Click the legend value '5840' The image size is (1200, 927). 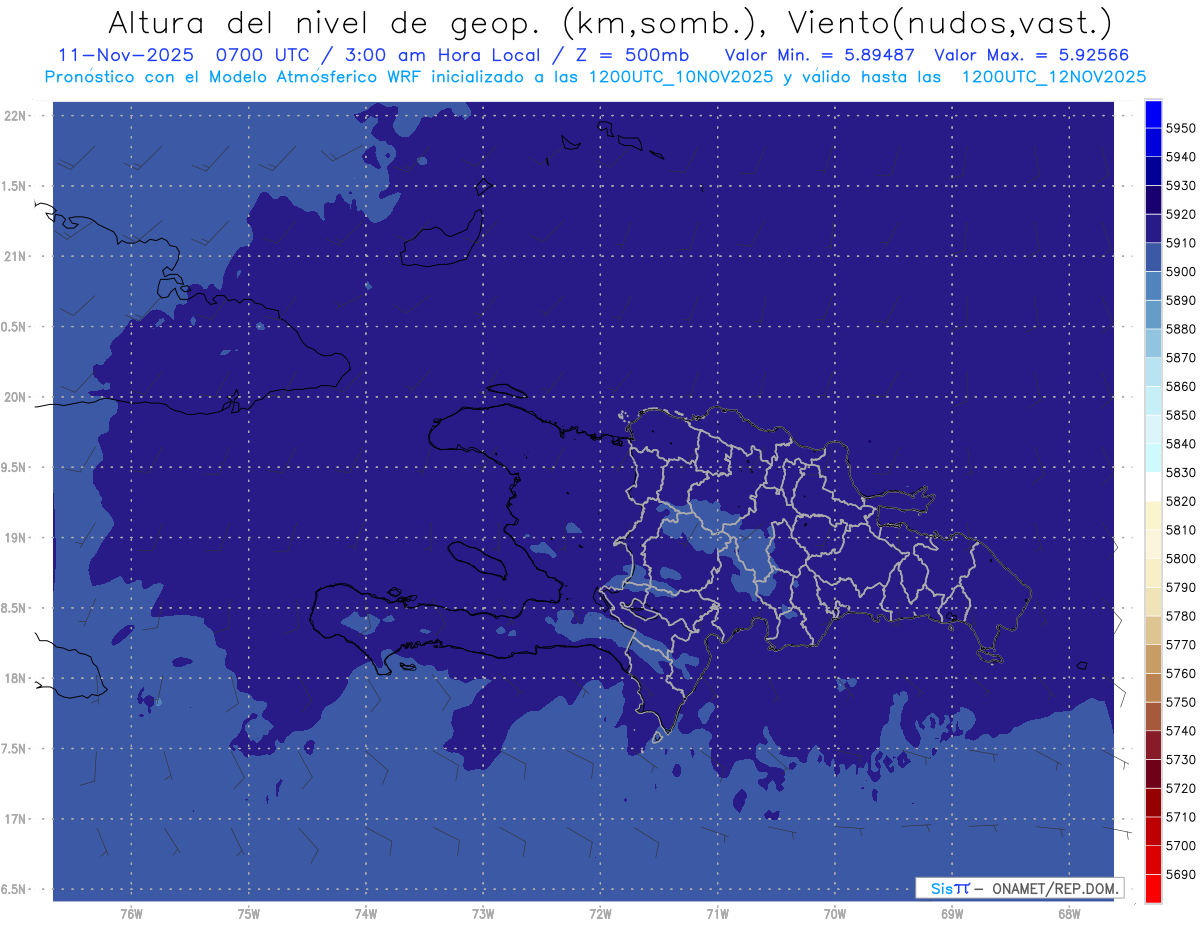(1181, 444)
